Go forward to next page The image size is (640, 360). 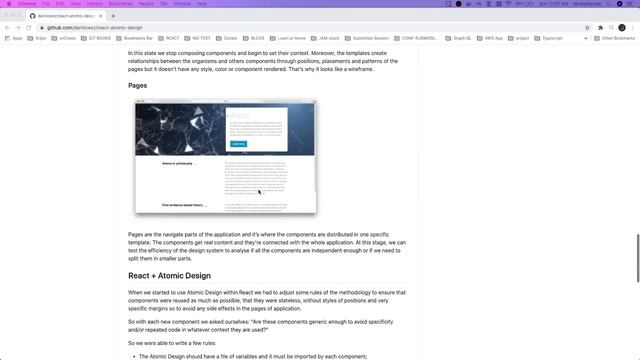[18, 28]
